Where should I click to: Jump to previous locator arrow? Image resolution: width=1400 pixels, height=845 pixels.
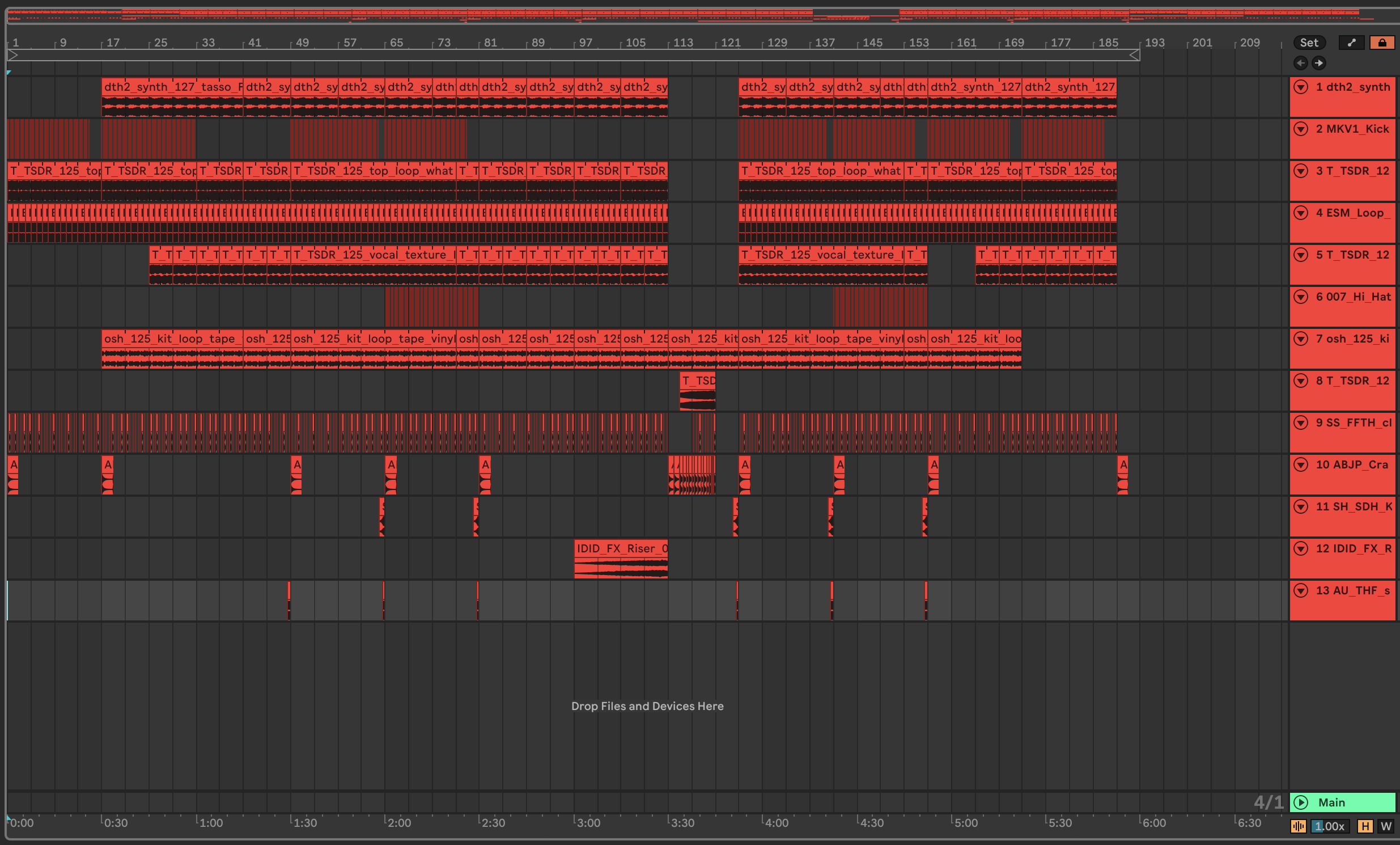coord(1300,63)
